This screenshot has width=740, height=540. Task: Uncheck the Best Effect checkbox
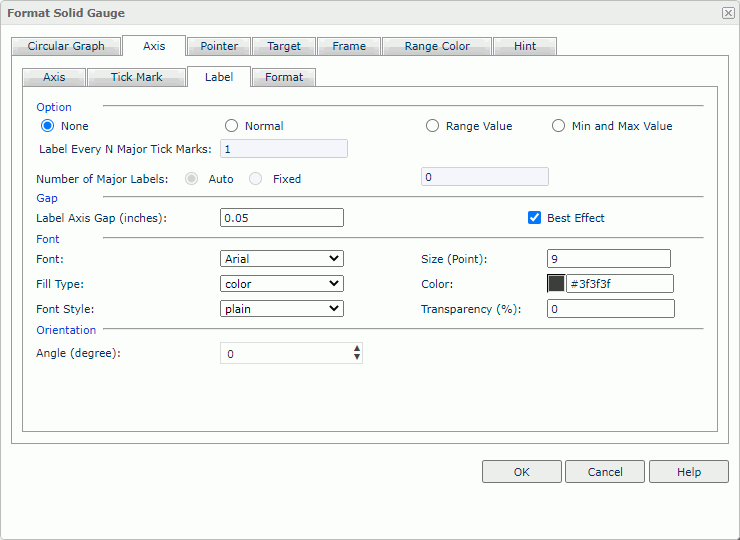(x=535, y=218)
